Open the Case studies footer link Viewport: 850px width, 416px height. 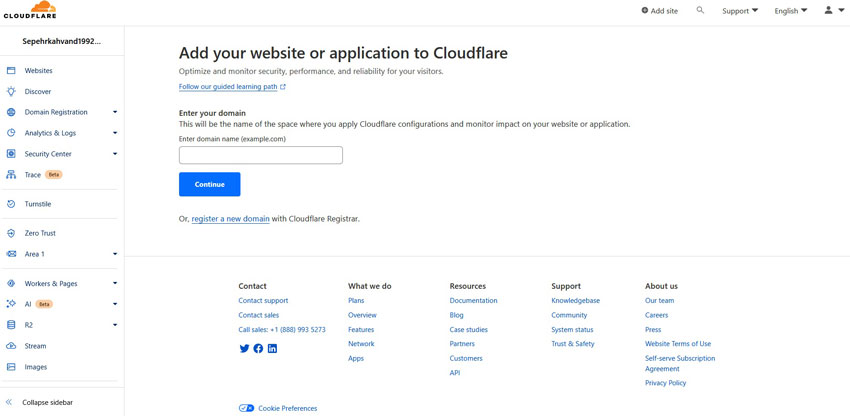pyautogui.click(x=468, y=330)
